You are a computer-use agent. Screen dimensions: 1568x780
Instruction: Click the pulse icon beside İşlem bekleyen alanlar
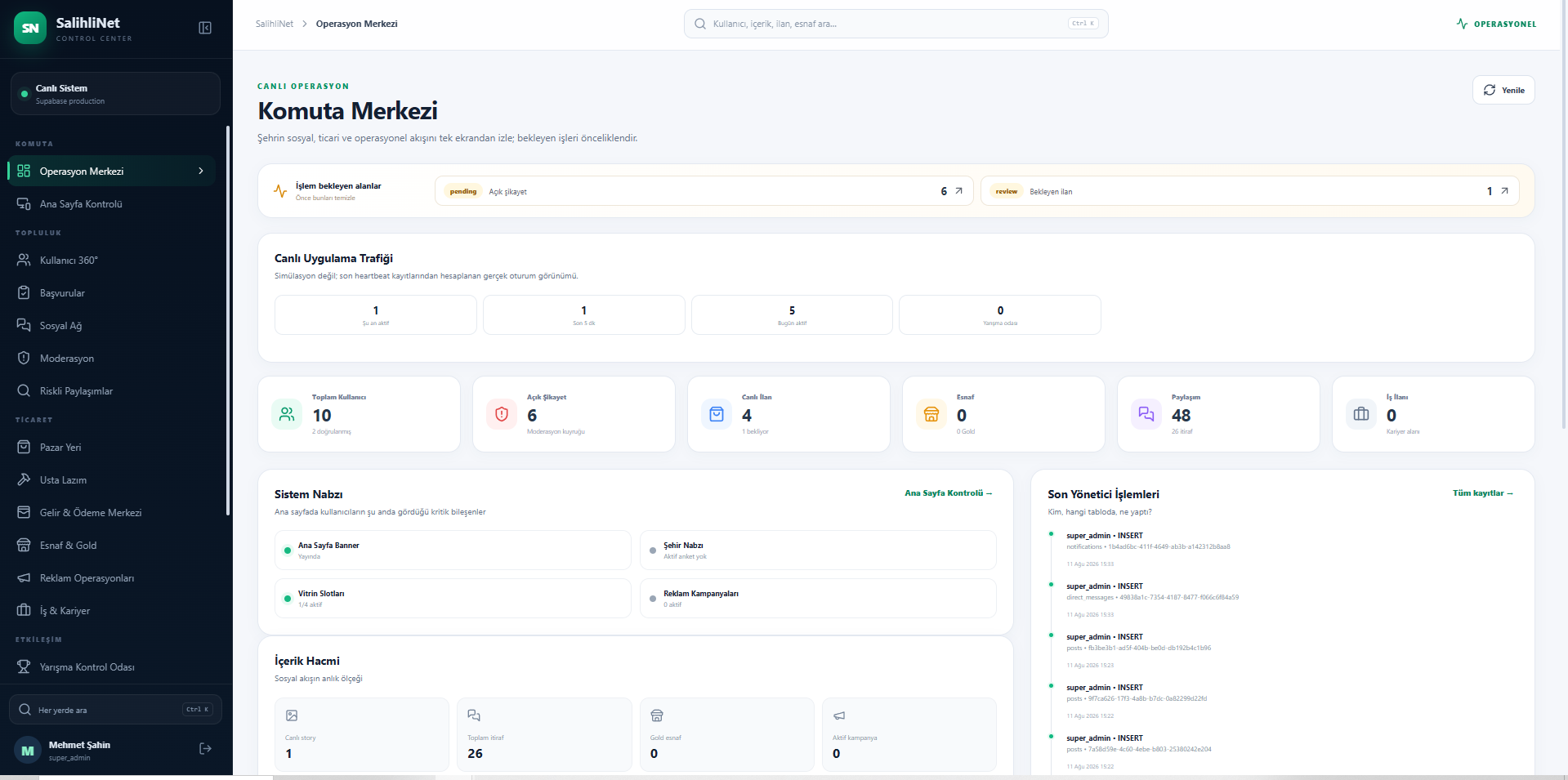280,191
